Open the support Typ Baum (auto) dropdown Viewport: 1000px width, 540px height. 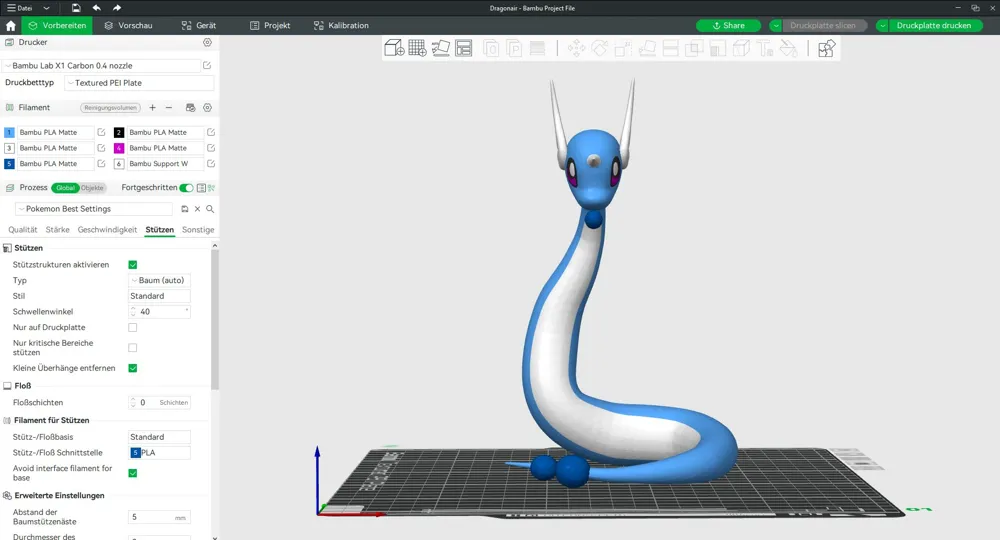[x=159, y=281]
